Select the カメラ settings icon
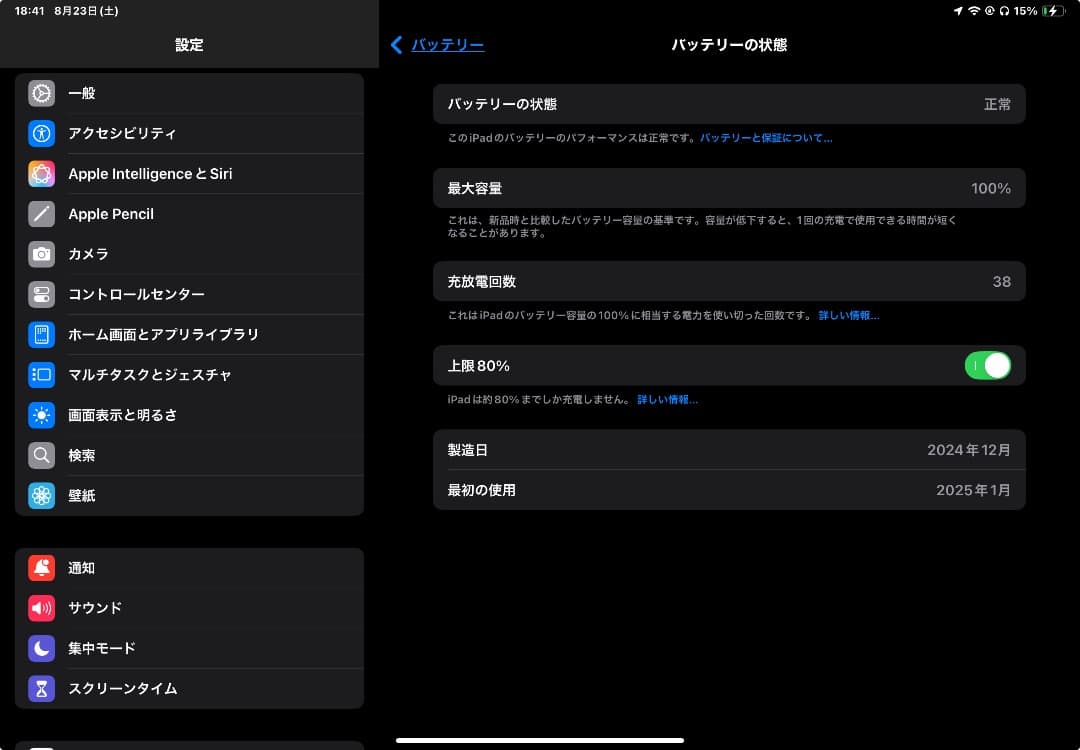1080x750 pixels. coord(42,253)
